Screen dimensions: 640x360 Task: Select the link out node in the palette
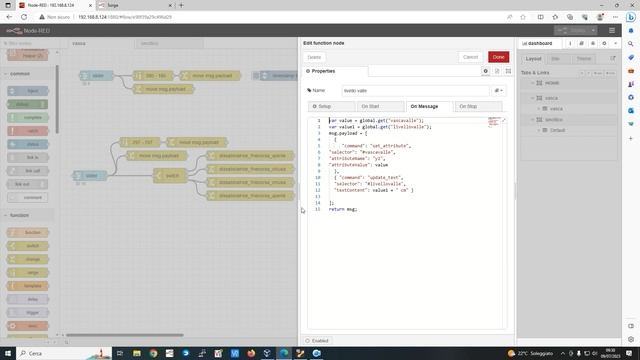28,184
